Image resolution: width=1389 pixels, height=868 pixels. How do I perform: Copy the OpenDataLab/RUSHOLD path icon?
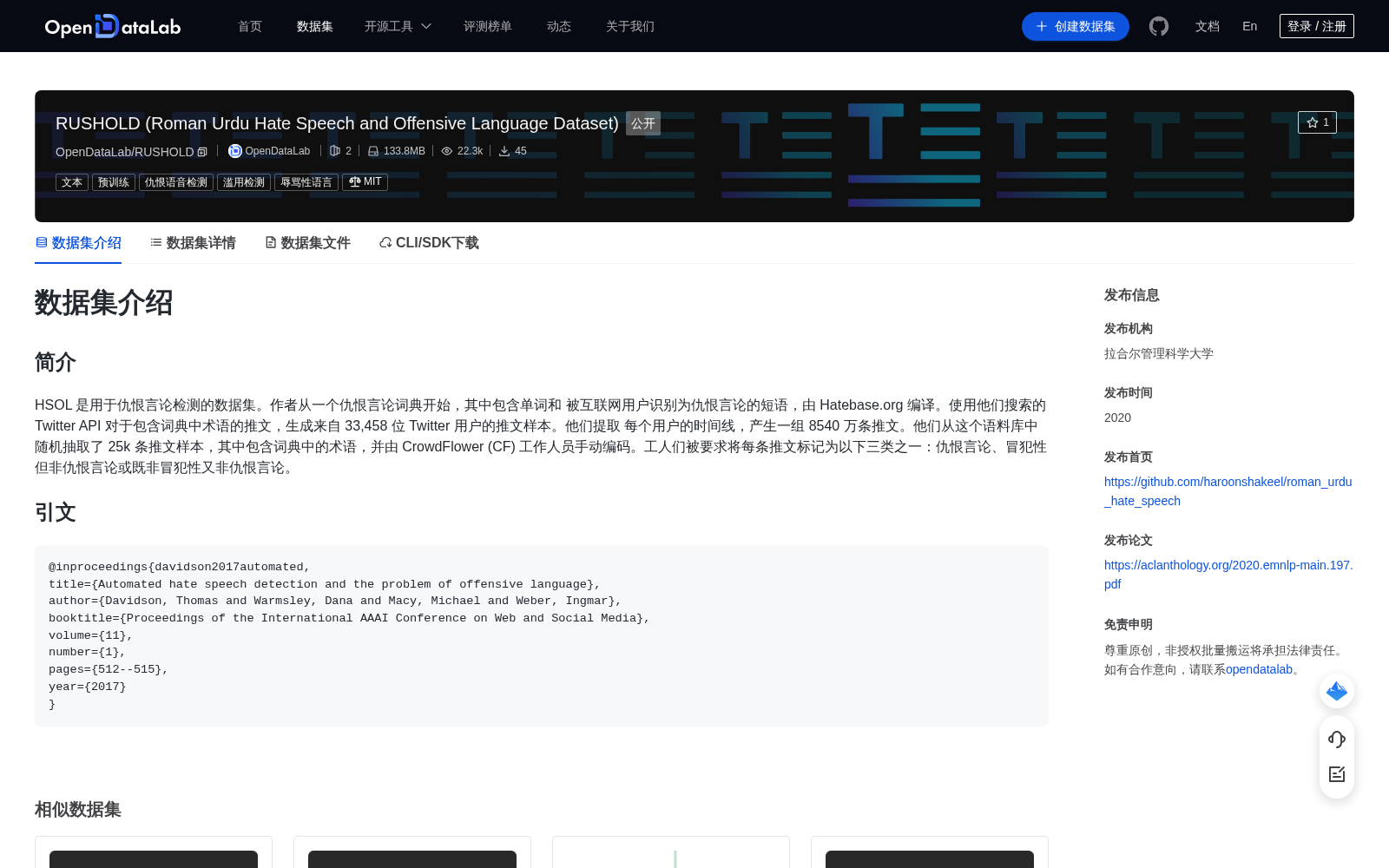click(x=202, y=152)
